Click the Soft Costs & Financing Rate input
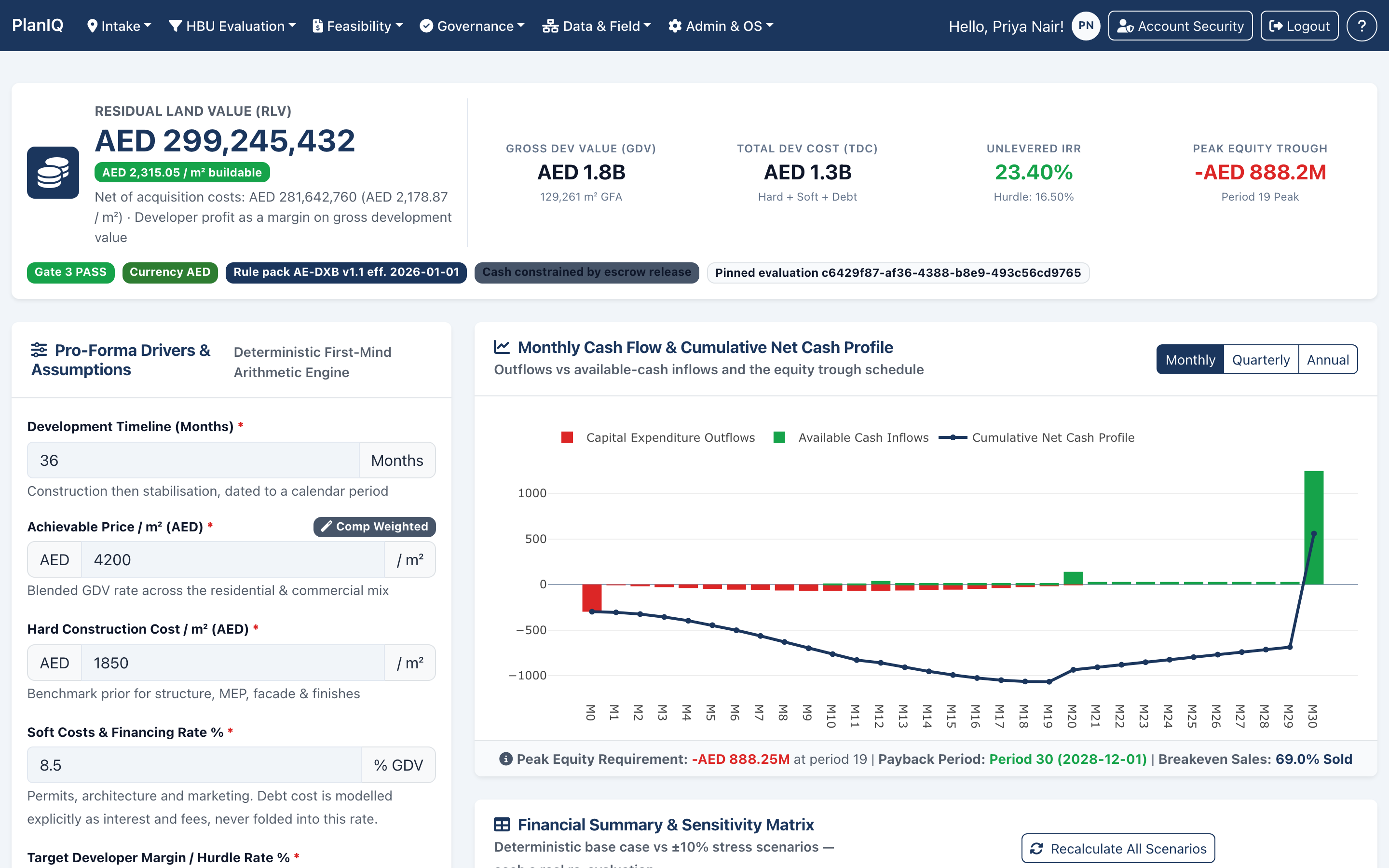This screenshot has height=868, width=1389. click(194, 765)
